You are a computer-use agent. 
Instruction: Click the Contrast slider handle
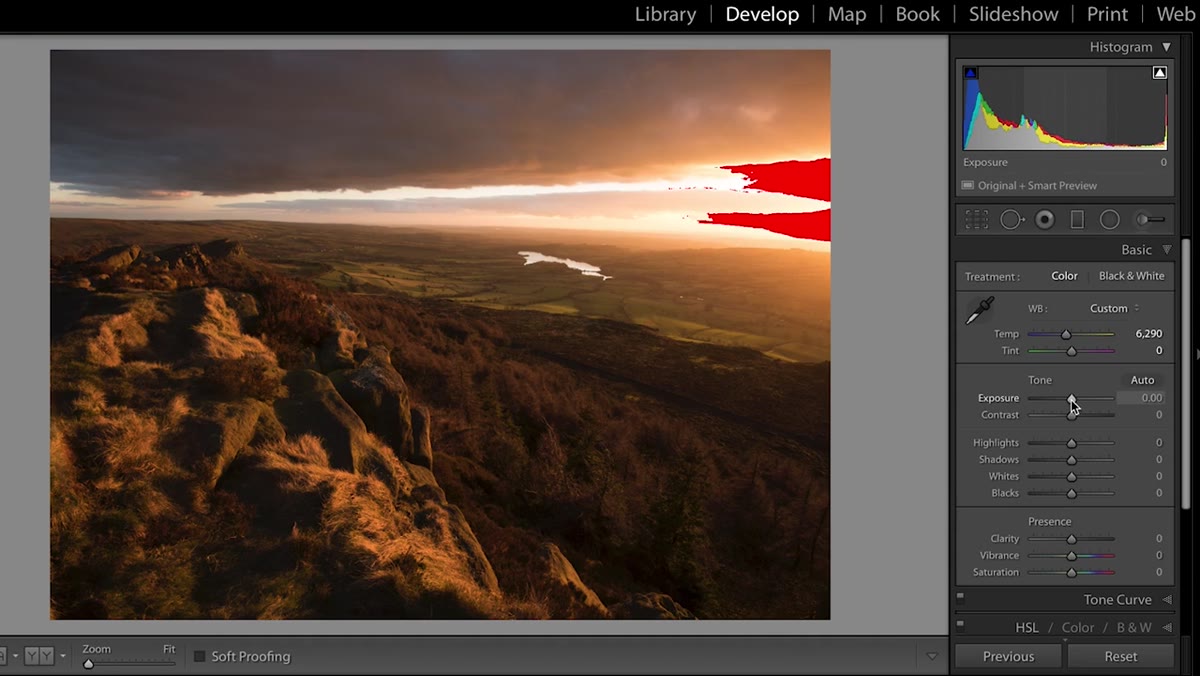1071,415
